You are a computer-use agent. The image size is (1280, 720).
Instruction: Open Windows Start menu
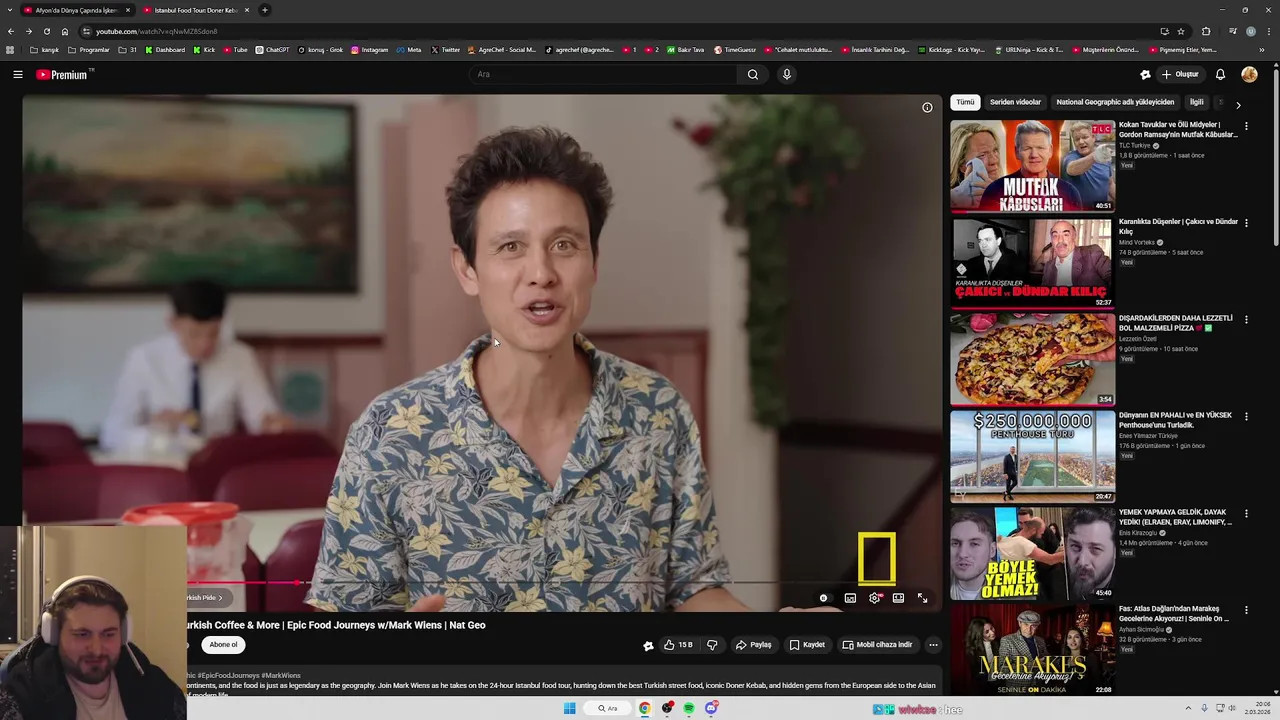click(x=570, y=708)
